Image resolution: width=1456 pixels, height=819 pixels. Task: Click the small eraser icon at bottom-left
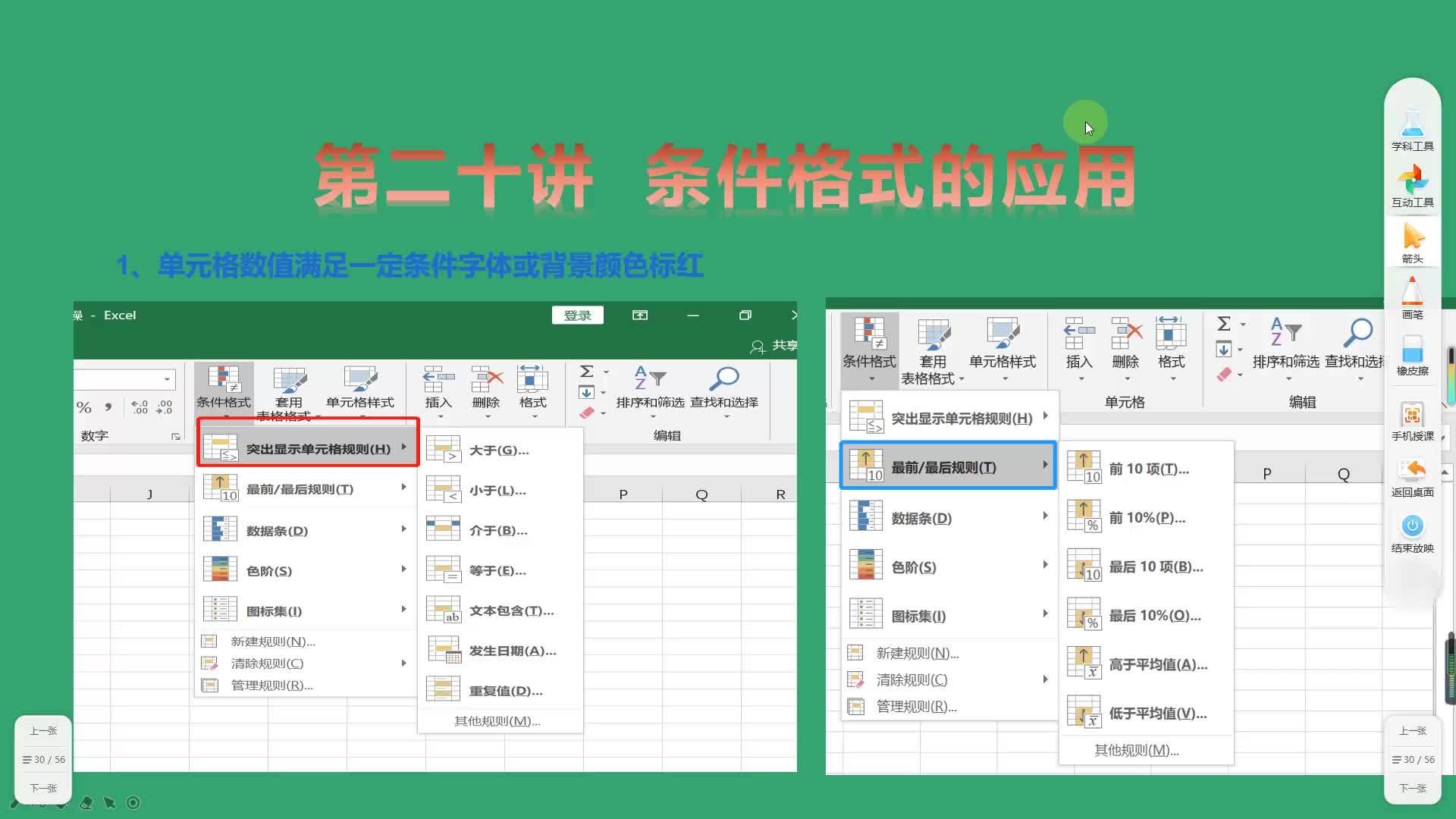(86, 802)
